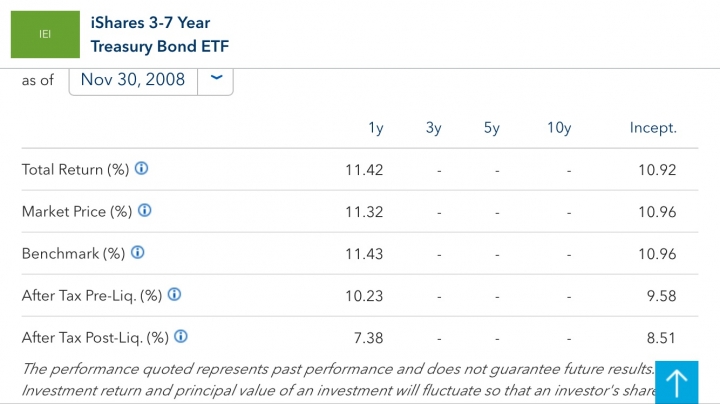Click the 3y column header

433,128
